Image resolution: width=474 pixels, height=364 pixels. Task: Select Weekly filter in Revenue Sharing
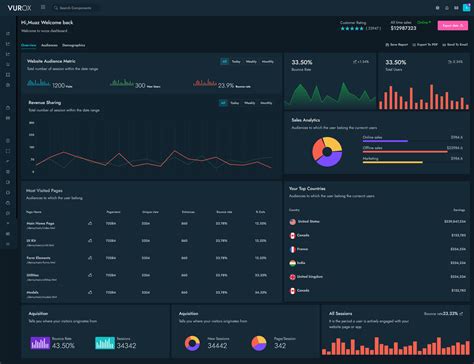coord(250,103)
